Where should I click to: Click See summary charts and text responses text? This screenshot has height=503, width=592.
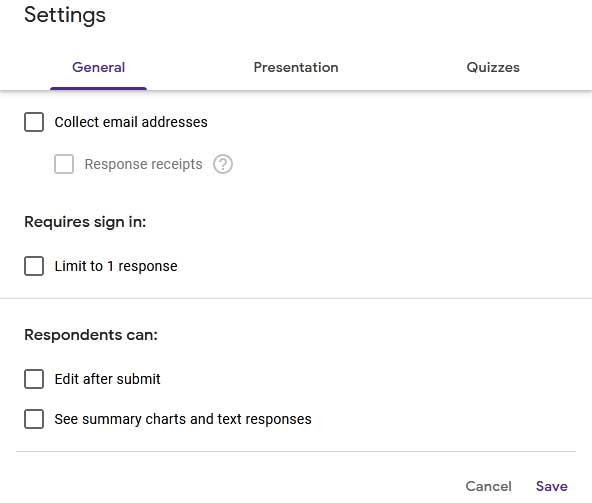click(x=183, y=419)
